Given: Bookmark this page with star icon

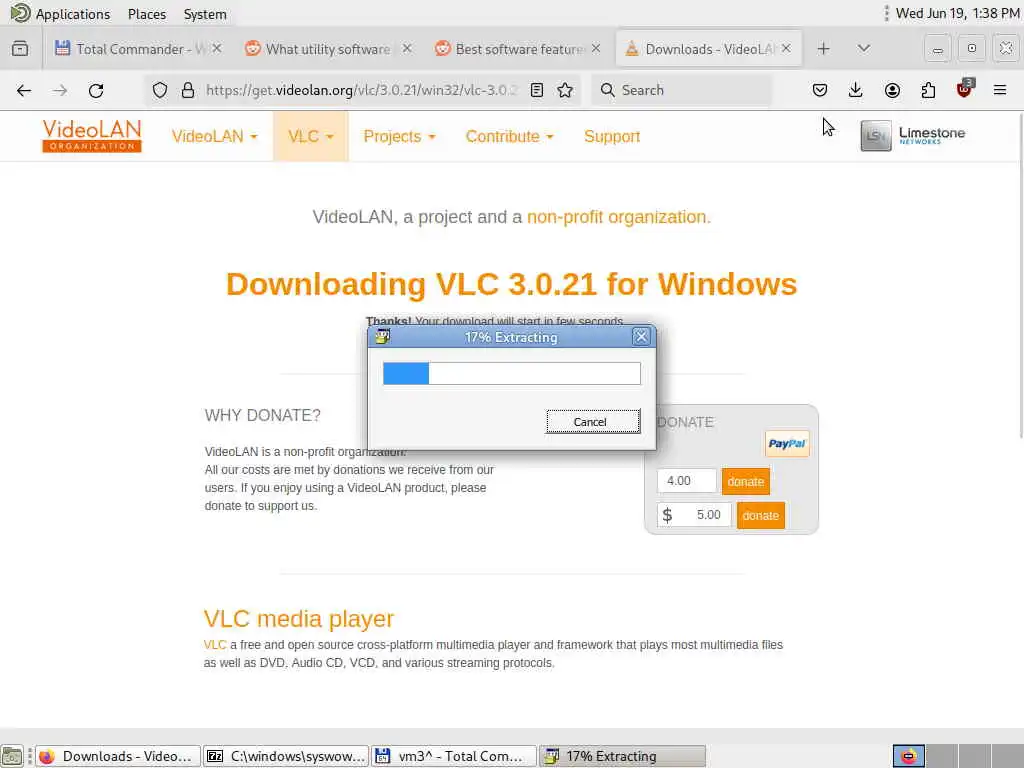Looking at the screenshot, I should point(566,90).
